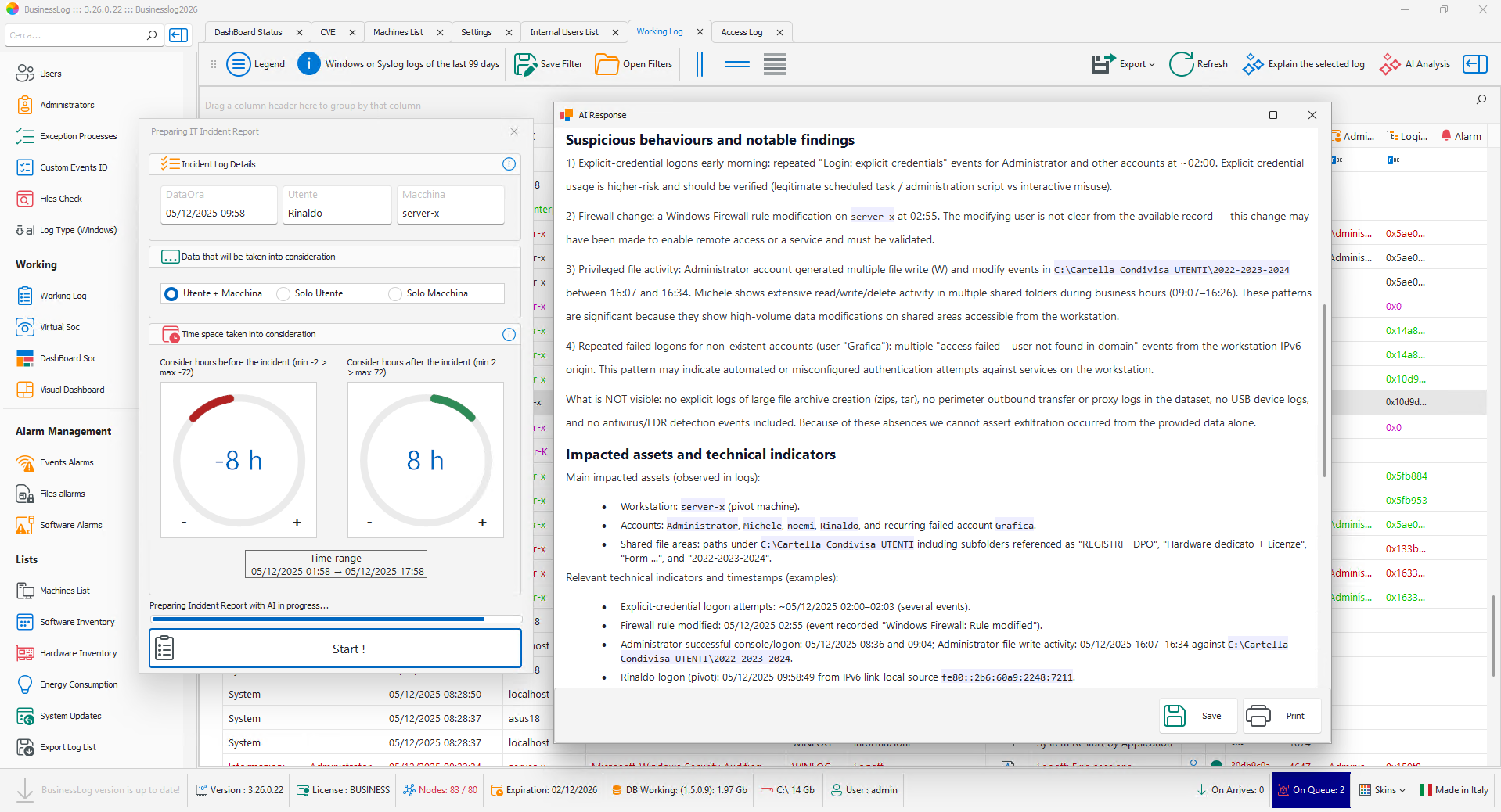This screenshot has height=812, width=1501.
Task: Increase hours after incident with plus
Action: [482, 523]
